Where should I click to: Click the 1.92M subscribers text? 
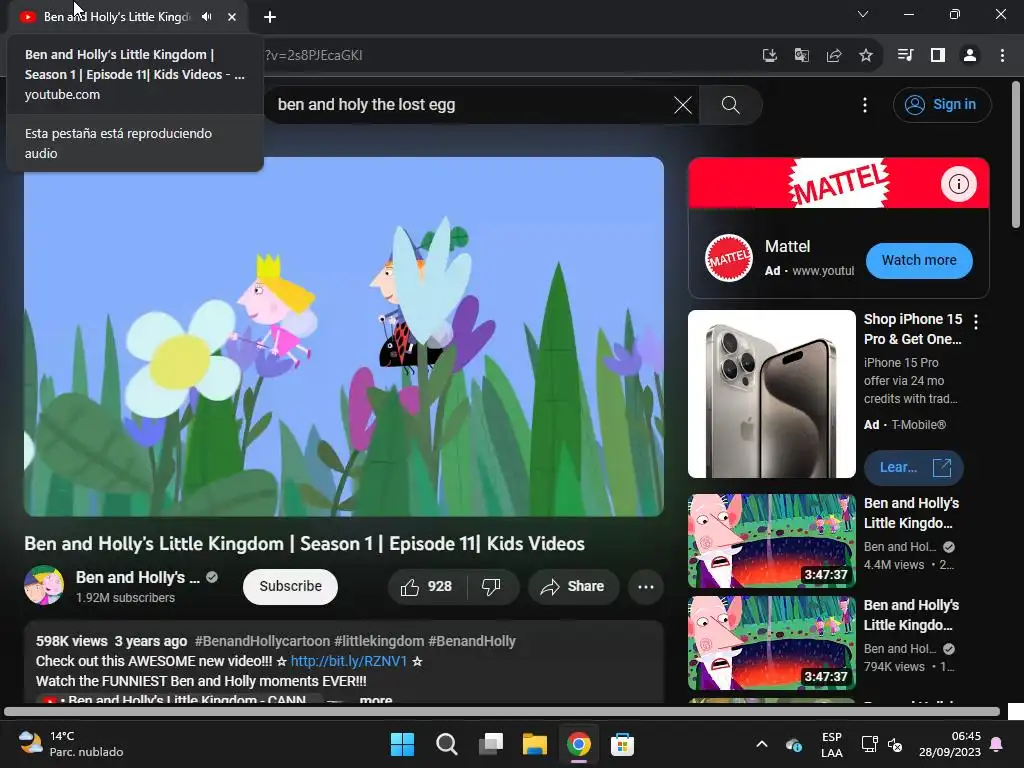[x=125, y=598]
